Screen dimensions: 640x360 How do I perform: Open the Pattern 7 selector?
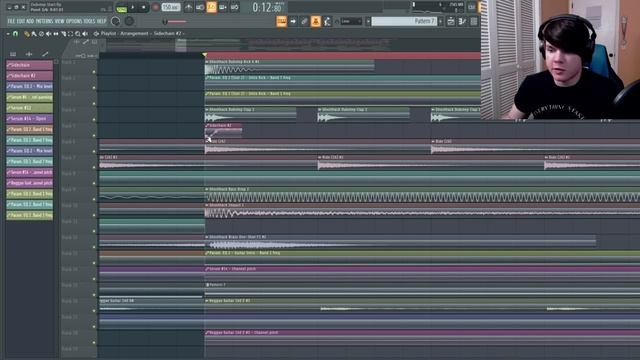coord(404,21)
